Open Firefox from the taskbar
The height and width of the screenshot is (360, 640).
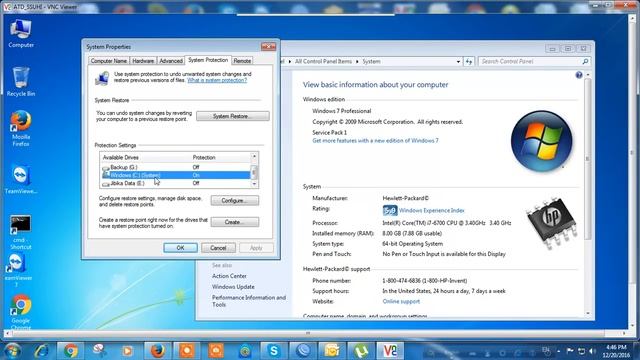point(158,351)
